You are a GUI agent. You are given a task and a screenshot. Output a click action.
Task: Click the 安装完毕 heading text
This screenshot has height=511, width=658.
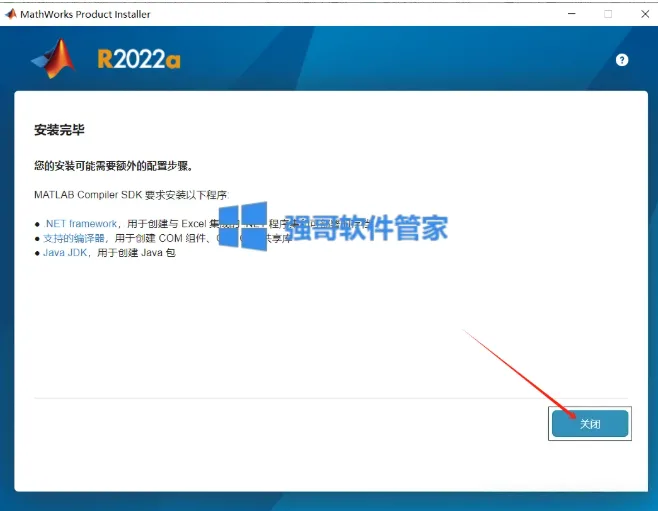click(x=59, y=130)
